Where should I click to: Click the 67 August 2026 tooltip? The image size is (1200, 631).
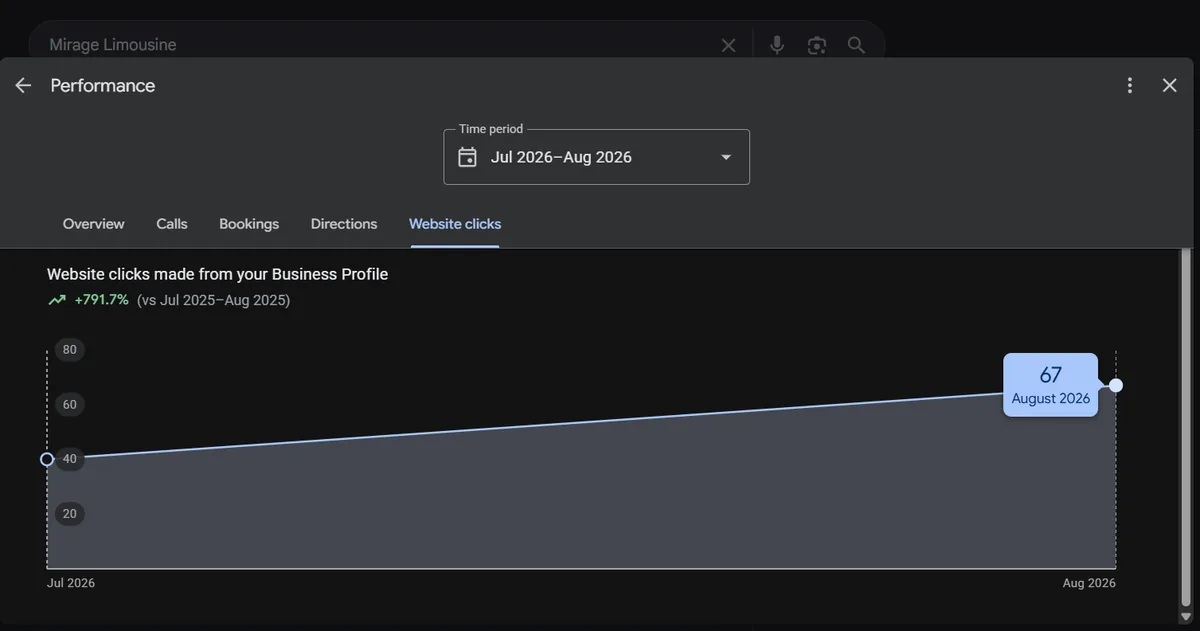pyautogui.click(x=1051, y=385)
